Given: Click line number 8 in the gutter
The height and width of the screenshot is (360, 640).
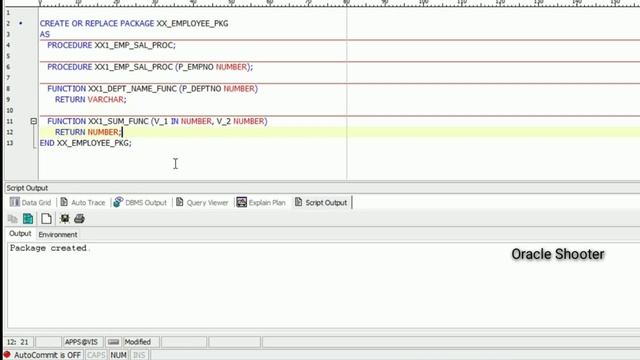Looking at the screenshot, I should tap(8, 89).
